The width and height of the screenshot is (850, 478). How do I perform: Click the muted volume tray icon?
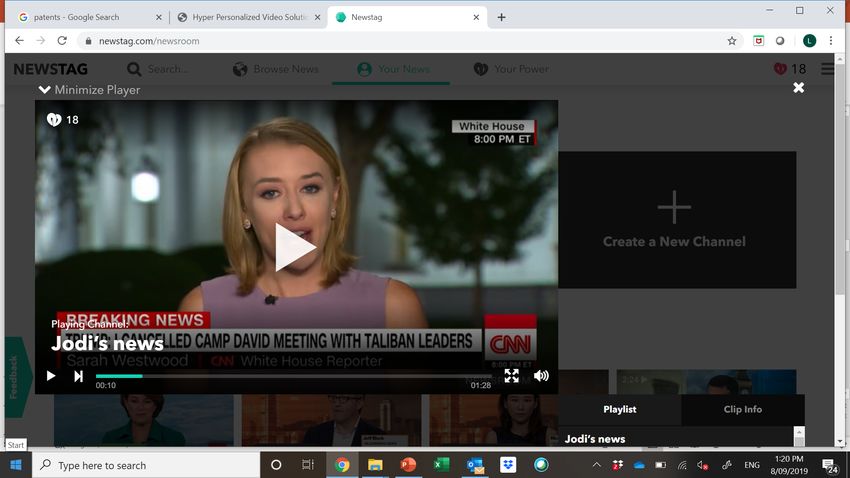click(x=703, y=465)
